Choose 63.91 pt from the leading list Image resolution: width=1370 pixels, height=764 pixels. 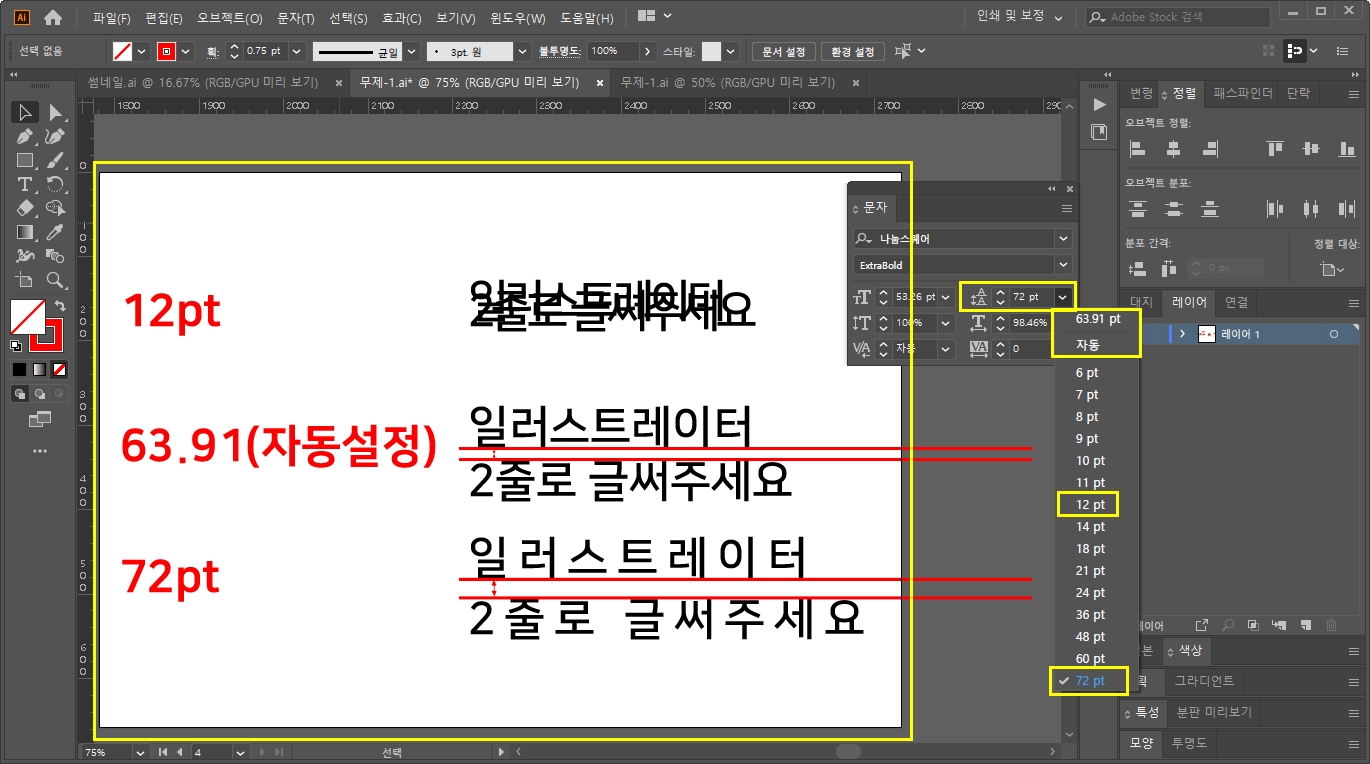click(1098, 319)
